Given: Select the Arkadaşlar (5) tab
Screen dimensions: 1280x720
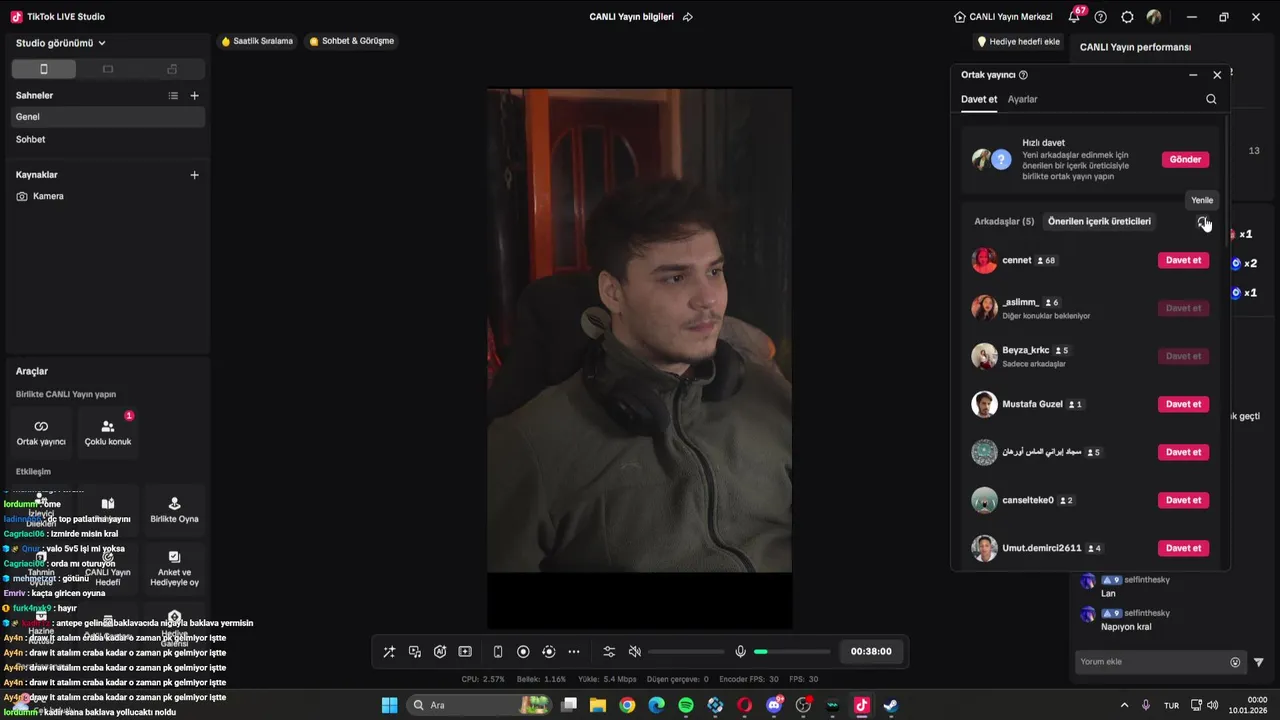Looking at the screenshot, I should click(1004, 221).
